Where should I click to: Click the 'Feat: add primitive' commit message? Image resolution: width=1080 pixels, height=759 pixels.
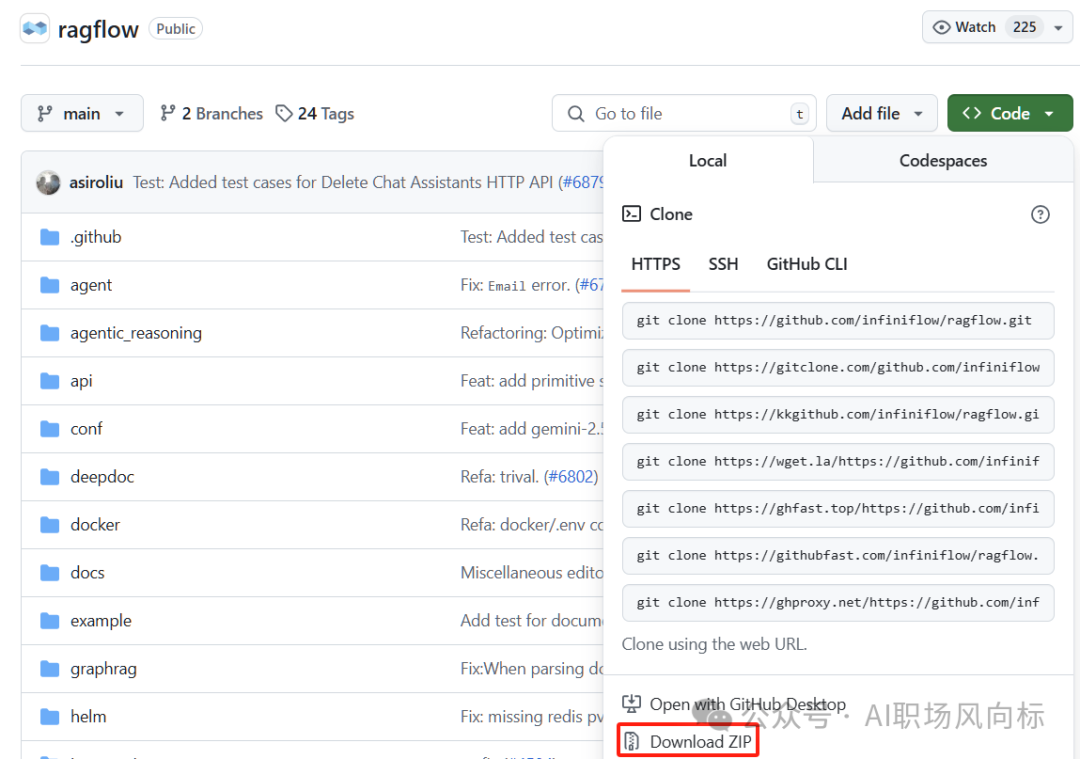[532, 381]
